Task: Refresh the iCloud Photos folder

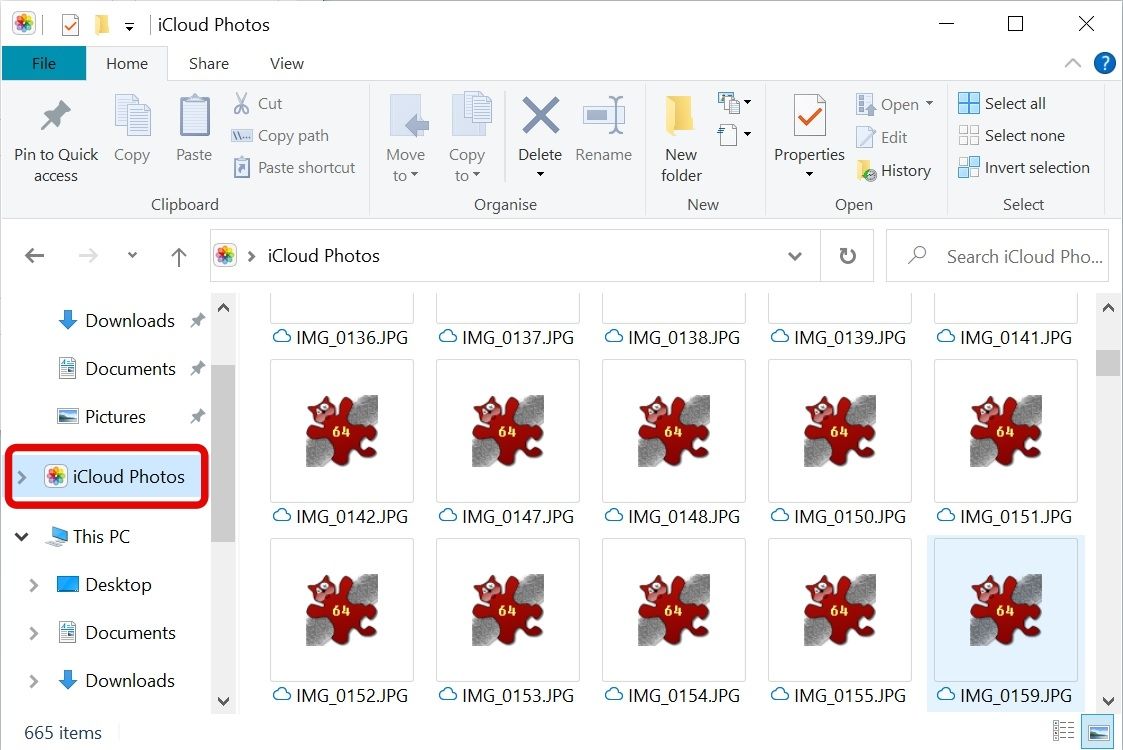Action: pyautogui.click(x=847, y=256)
